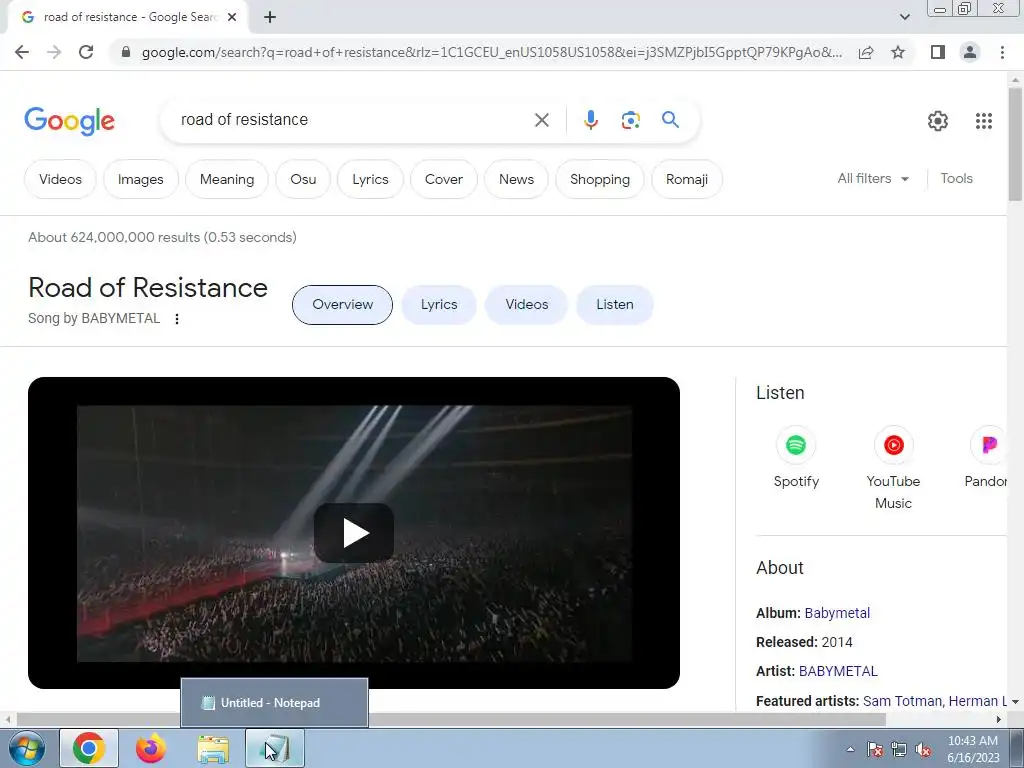
Task: Submit search with magnifier icon
Action: tap(670, 120)
